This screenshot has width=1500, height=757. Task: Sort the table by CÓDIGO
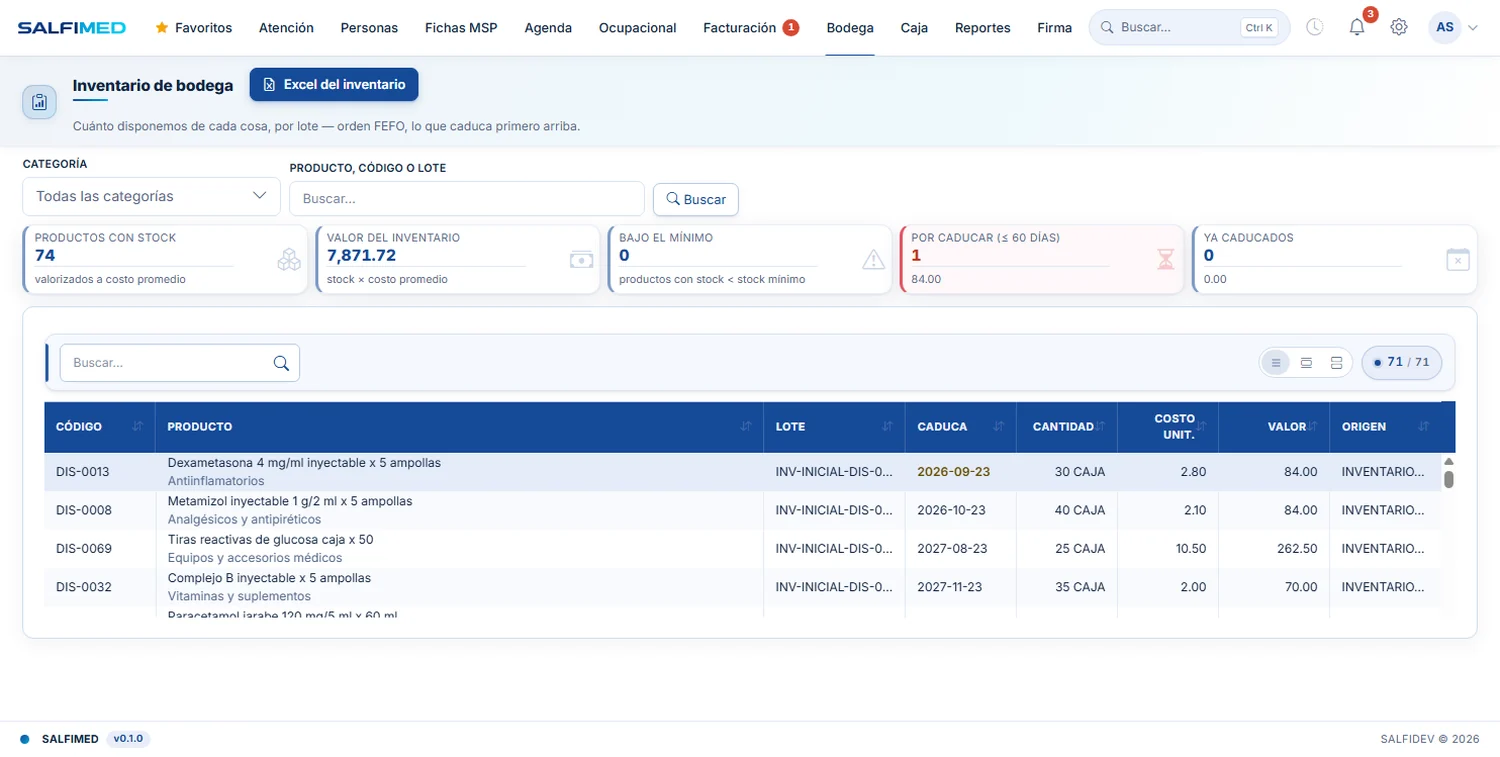(137, 427)
